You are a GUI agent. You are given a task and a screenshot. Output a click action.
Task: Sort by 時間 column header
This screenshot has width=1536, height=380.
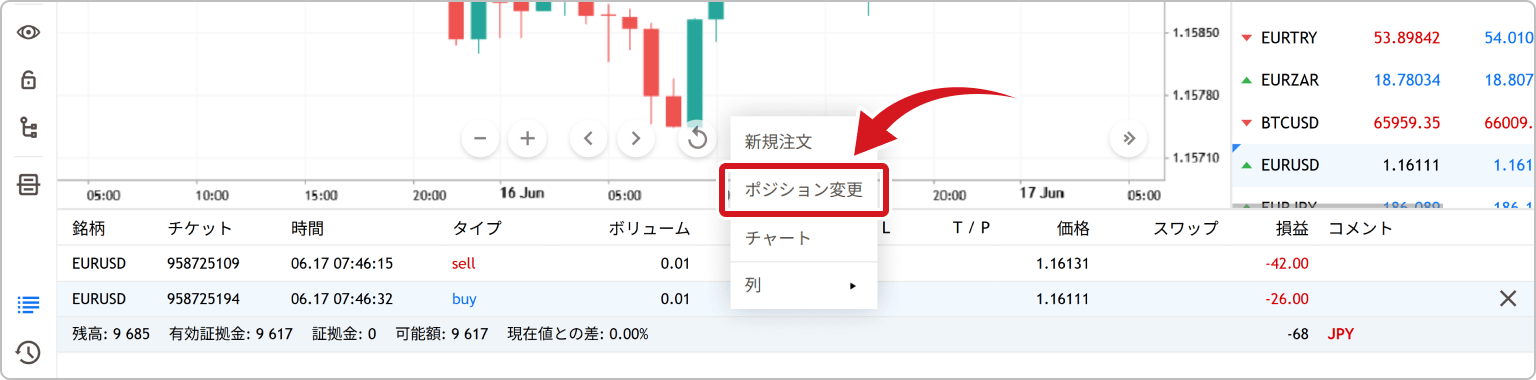coord(307,228)
